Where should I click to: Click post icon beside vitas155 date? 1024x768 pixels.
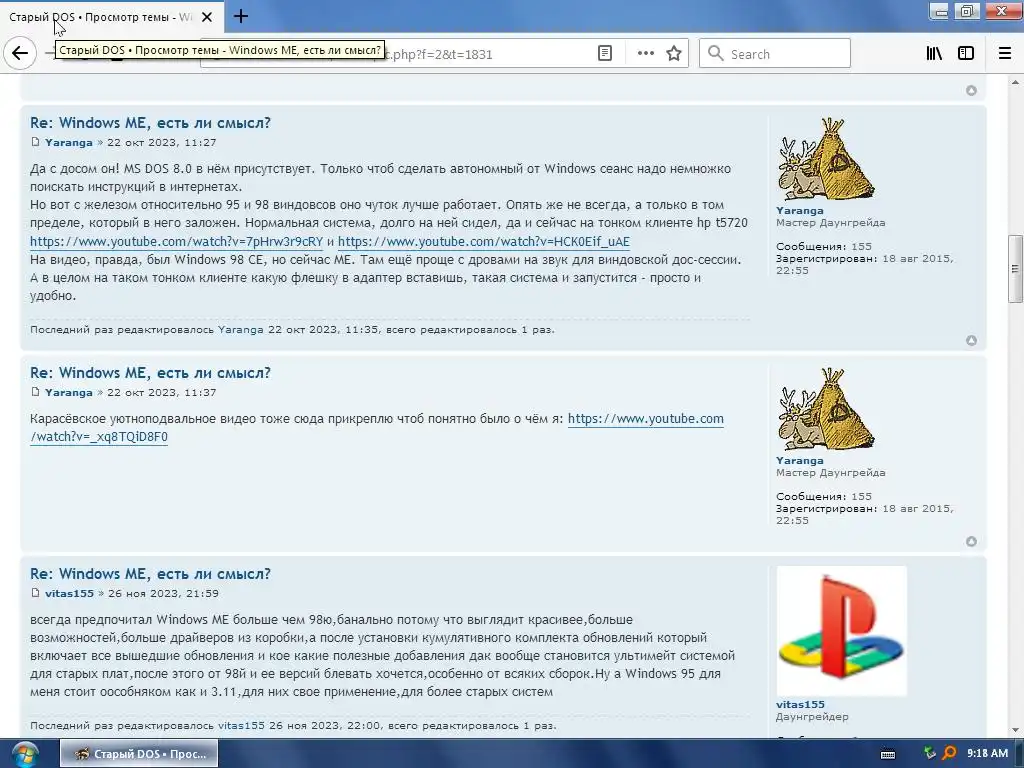click(35, 593)
